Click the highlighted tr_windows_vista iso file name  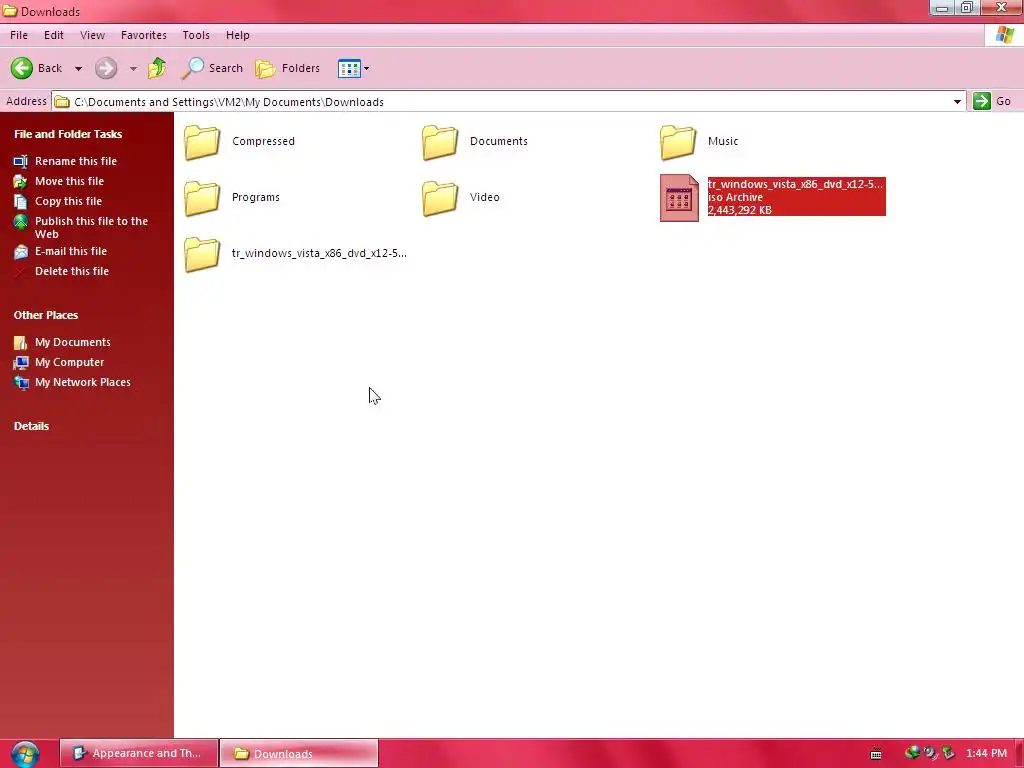[795, 184]
